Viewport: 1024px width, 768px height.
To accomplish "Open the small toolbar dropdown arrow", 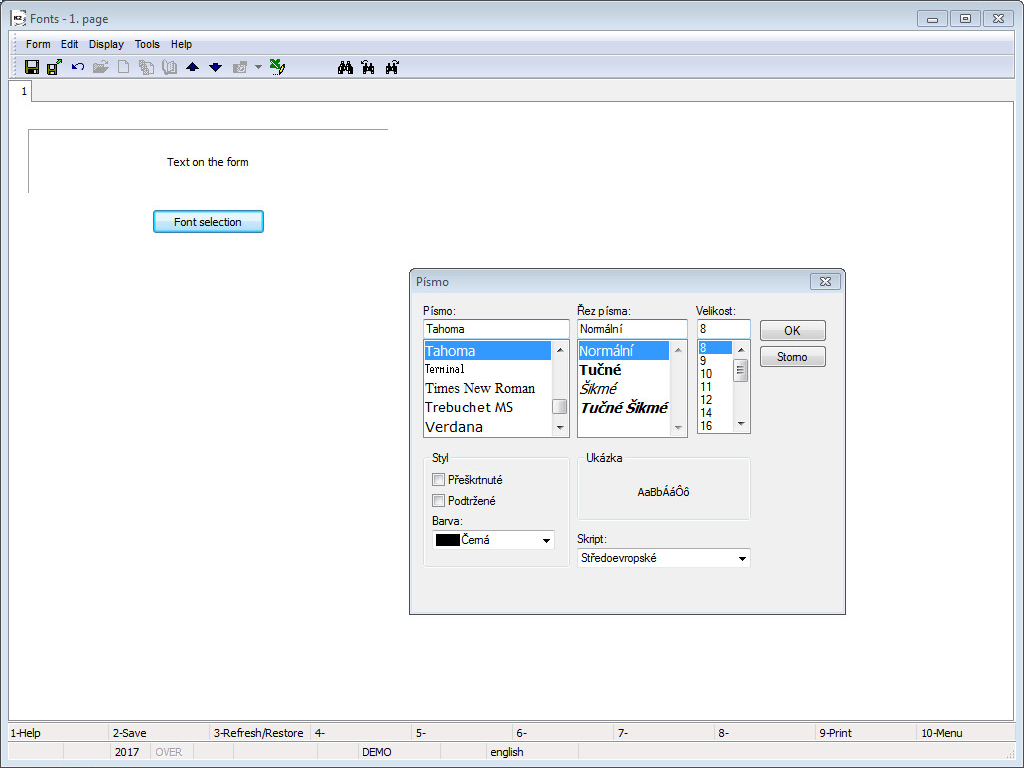I will pos(258,67).
